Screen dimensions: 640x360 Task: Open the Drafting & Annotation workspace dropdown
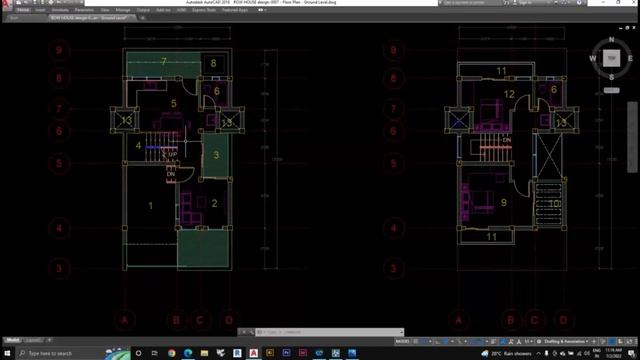coord(567,341)
